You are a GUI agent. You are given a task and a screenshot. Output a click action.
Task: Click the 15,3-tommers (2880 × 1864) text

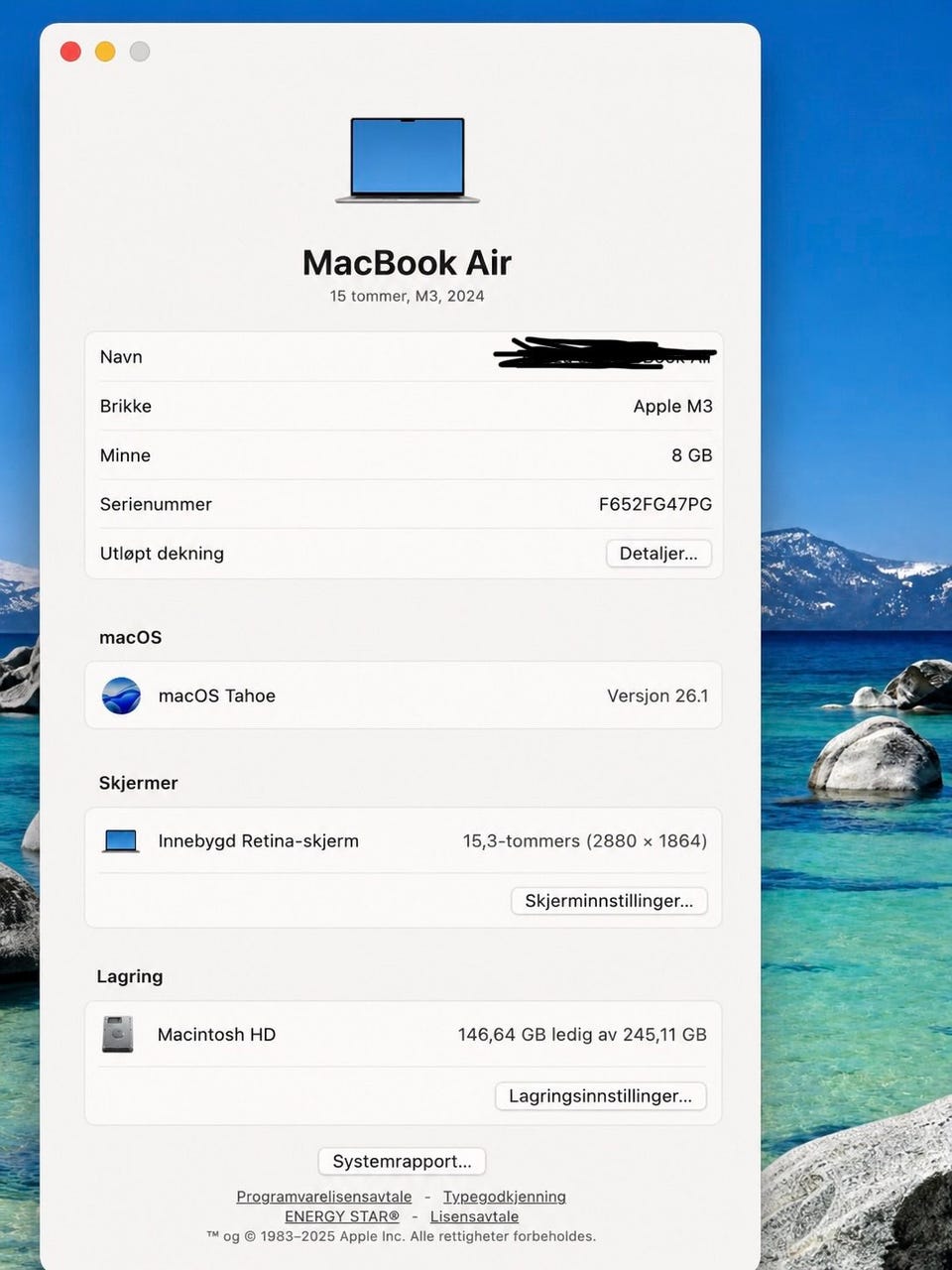(x=585, y=841)
